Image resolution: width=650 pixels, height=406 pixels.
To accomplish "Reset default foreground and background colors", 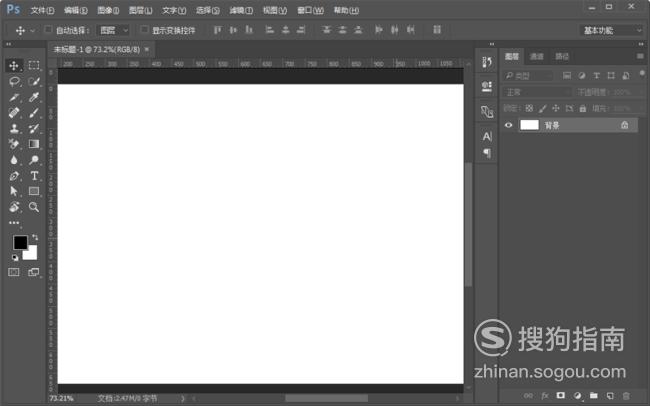I will [x=15, y=258].
